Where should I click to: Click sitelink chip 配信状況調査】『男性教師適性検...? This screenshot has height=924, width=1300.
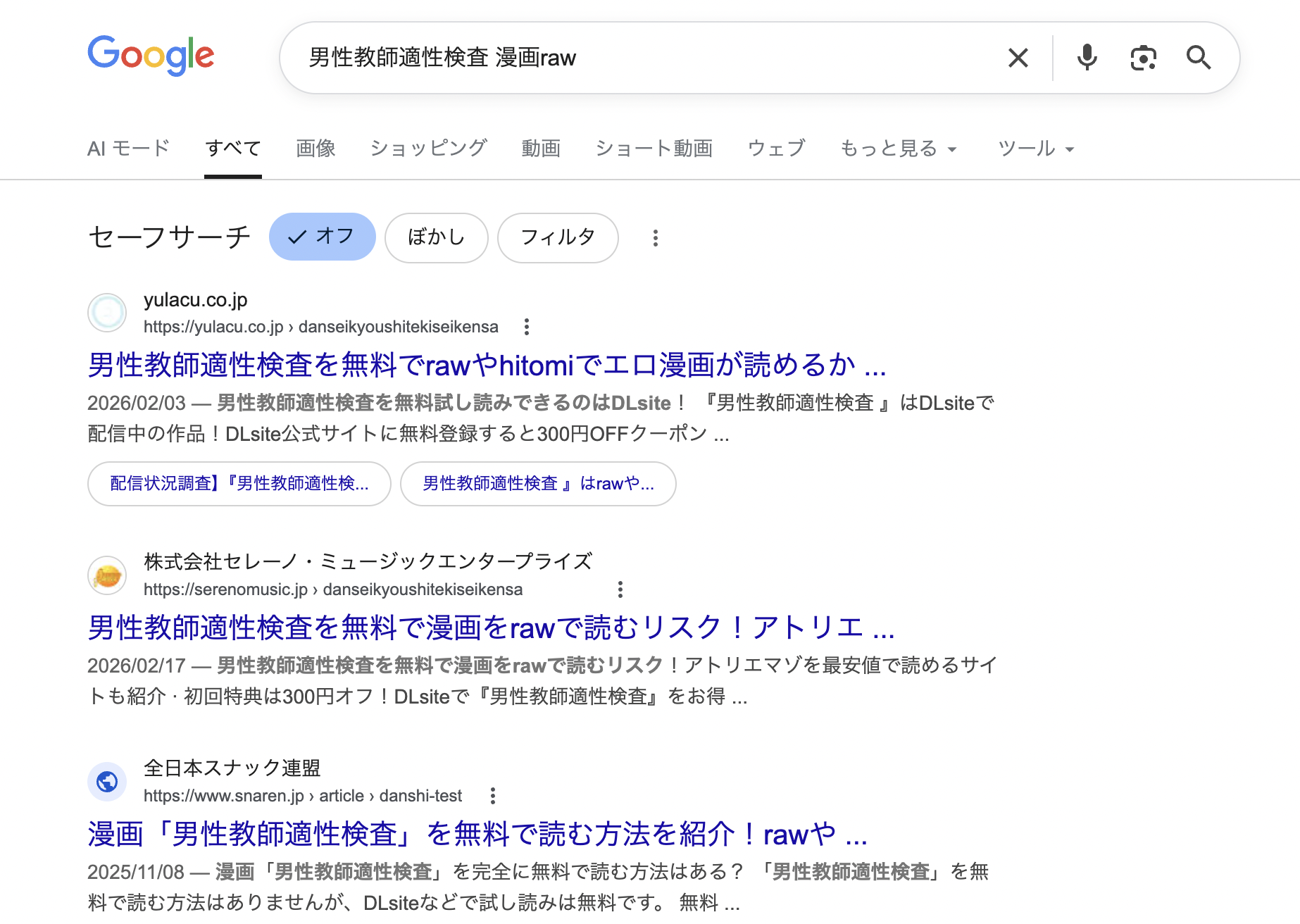pyautogui.click(x=239, y=484)
